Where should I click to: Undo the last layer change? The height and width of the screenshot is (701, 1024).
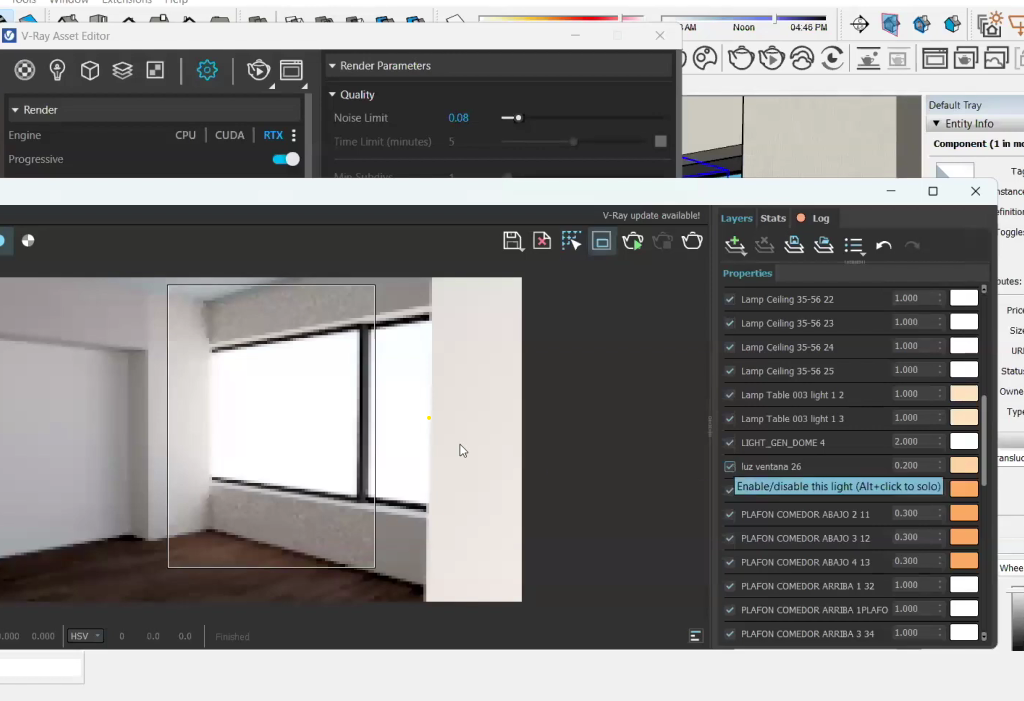tap(884, 246)
